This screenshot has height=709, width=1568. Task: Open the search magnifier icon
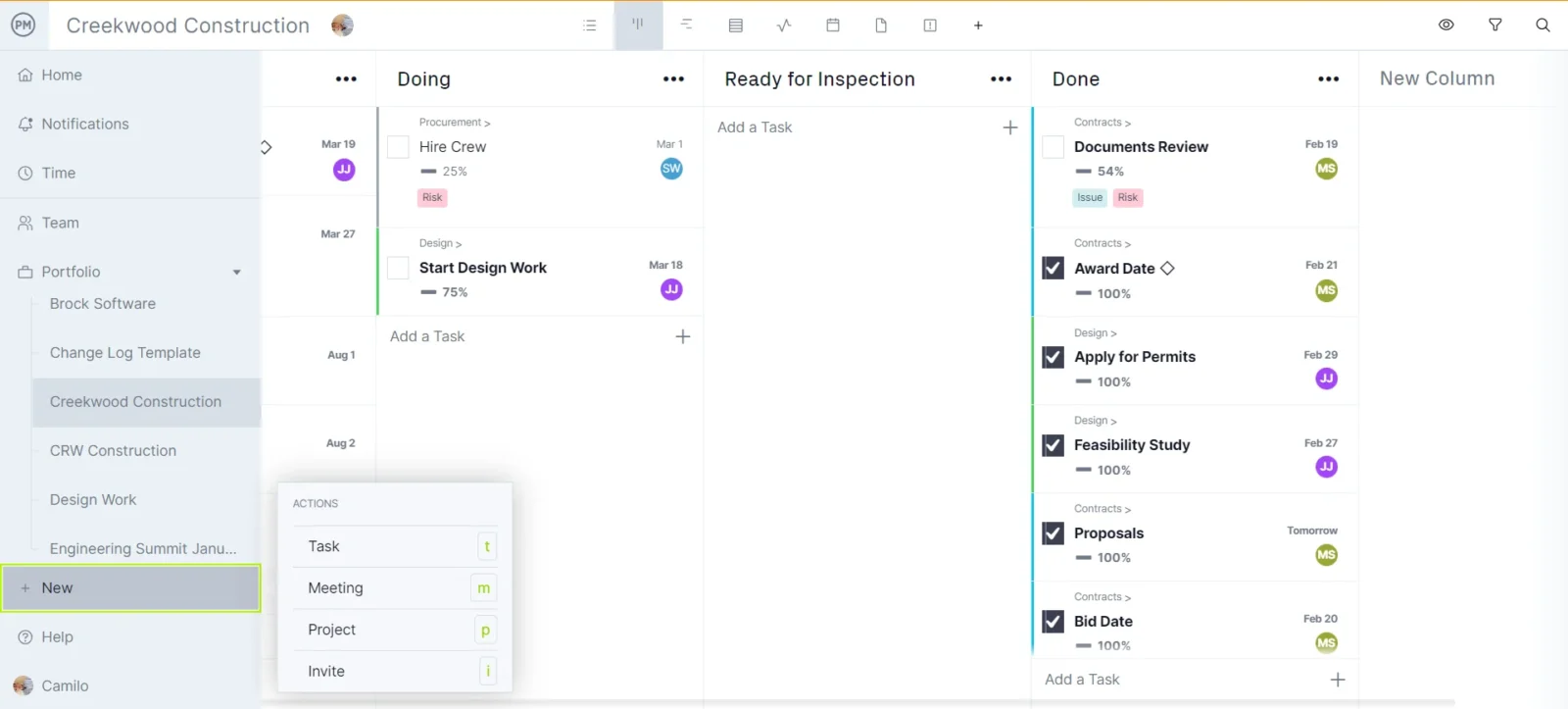tap(1543, 25)
